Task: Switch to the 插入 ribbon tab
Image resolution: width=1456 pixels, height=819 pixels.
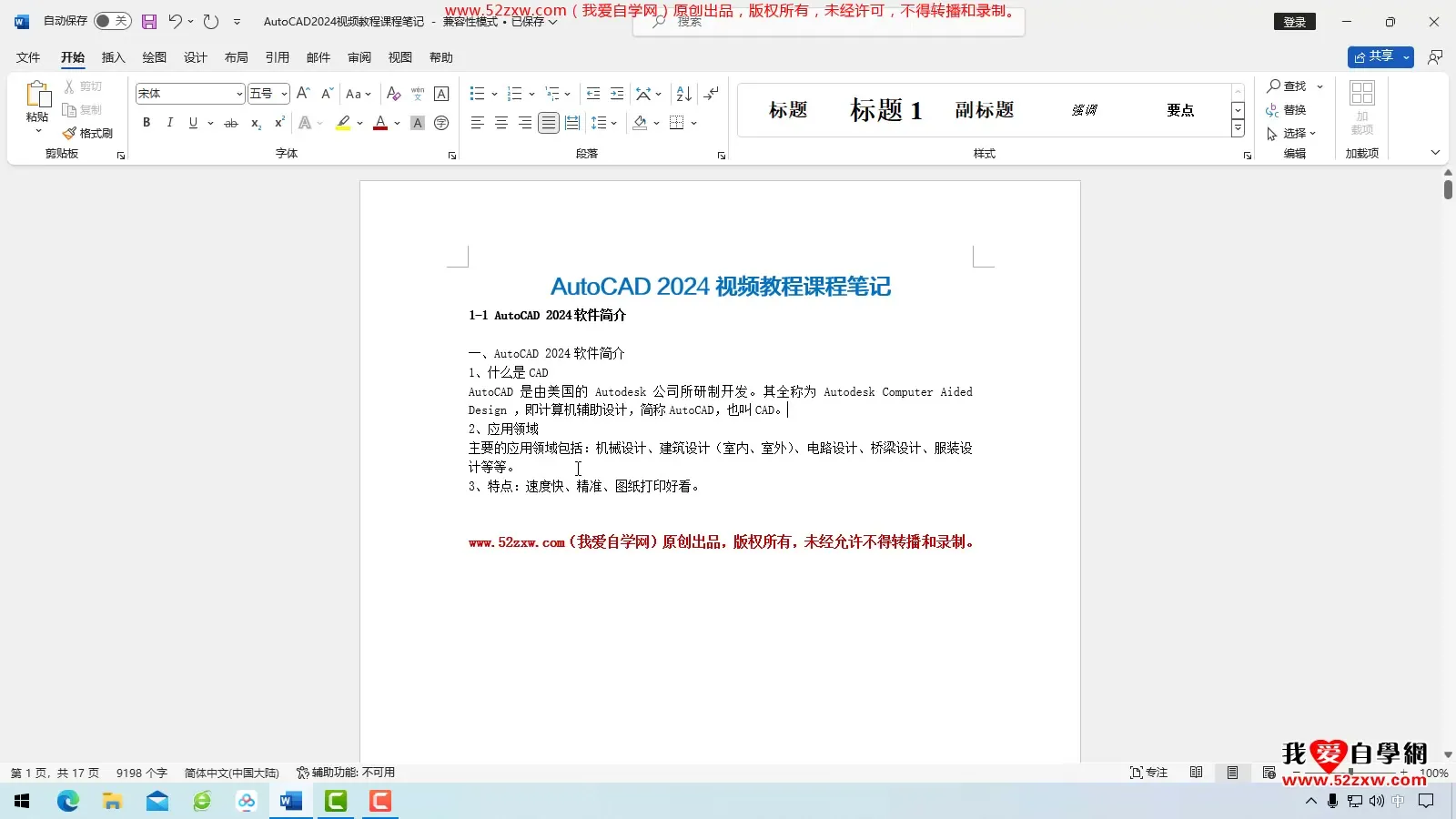Action: (113, 56)
